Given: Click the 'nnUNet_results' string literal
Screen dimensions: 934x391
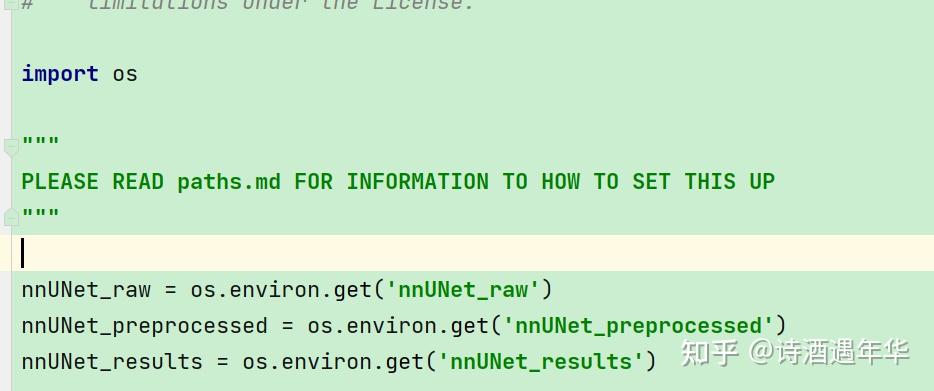Looking at the screenshot, I should point(541,362).
